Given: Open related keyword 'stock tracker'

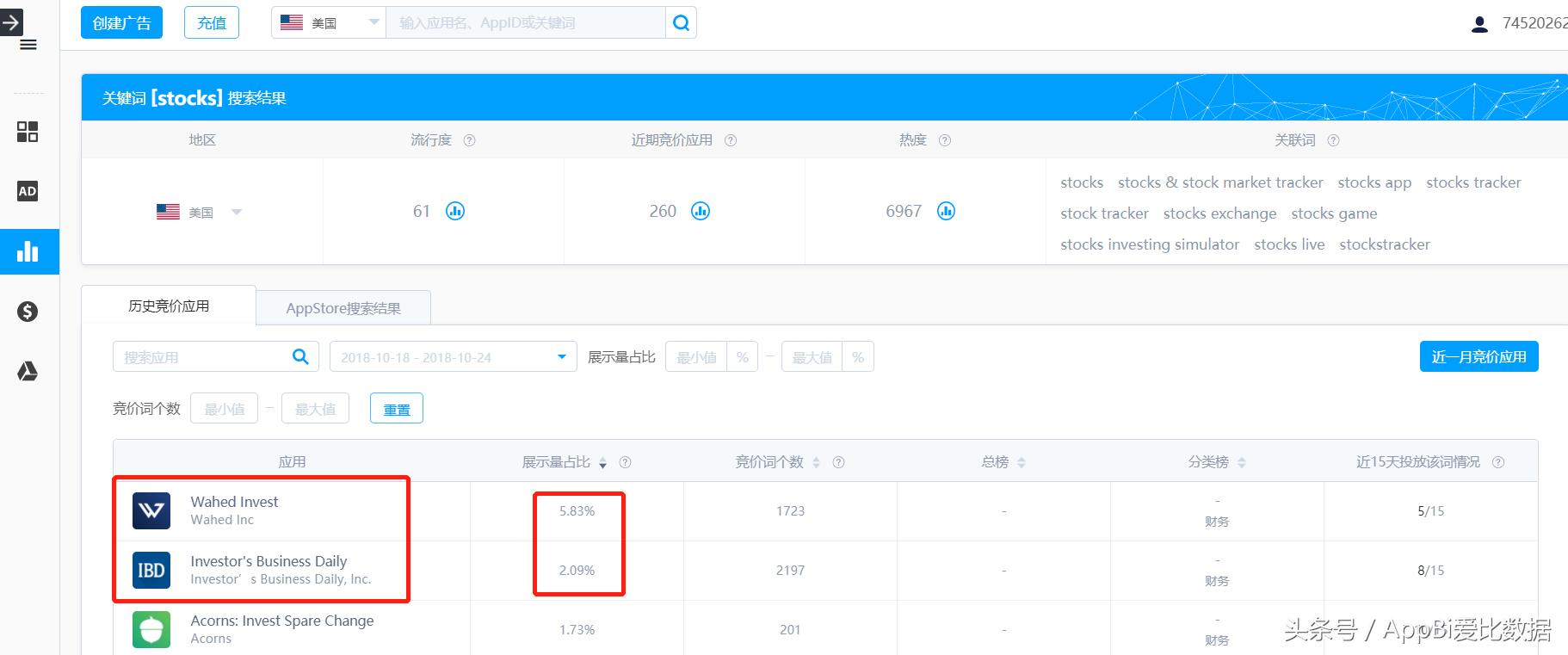Looking at the screenshot, I should (x=1104, y=213).
